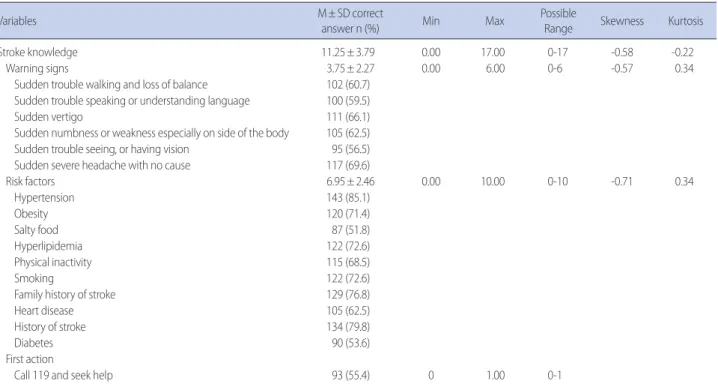The height and width of the screenshot is (387, 718).
Task: Click the value '6.95 ± 2.46'
Action: [350, 181]
